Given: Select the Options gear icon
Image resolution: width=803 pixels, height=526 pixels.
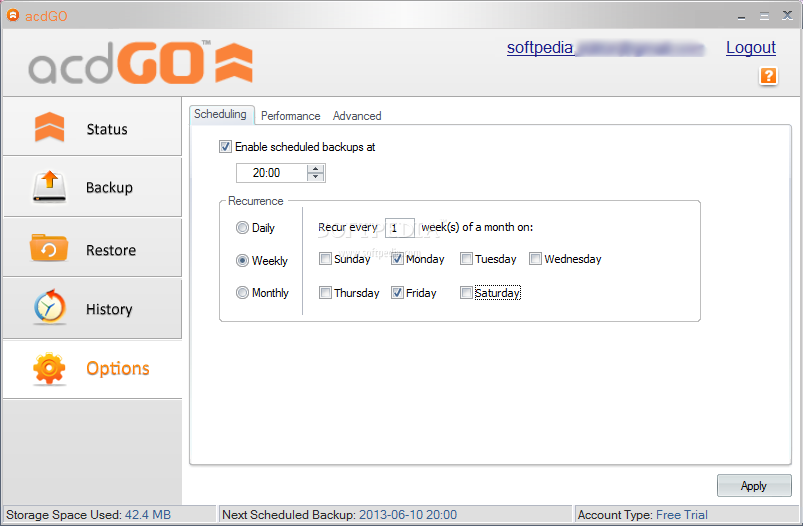Looking at the screenshot, I should (x=49, y=368).
